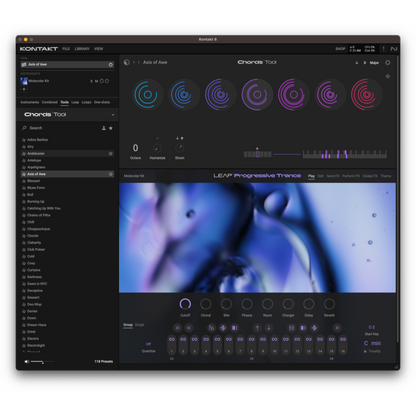The image size is (416, 416).
Task: Click the teal first chord disc
Action: 148,95
